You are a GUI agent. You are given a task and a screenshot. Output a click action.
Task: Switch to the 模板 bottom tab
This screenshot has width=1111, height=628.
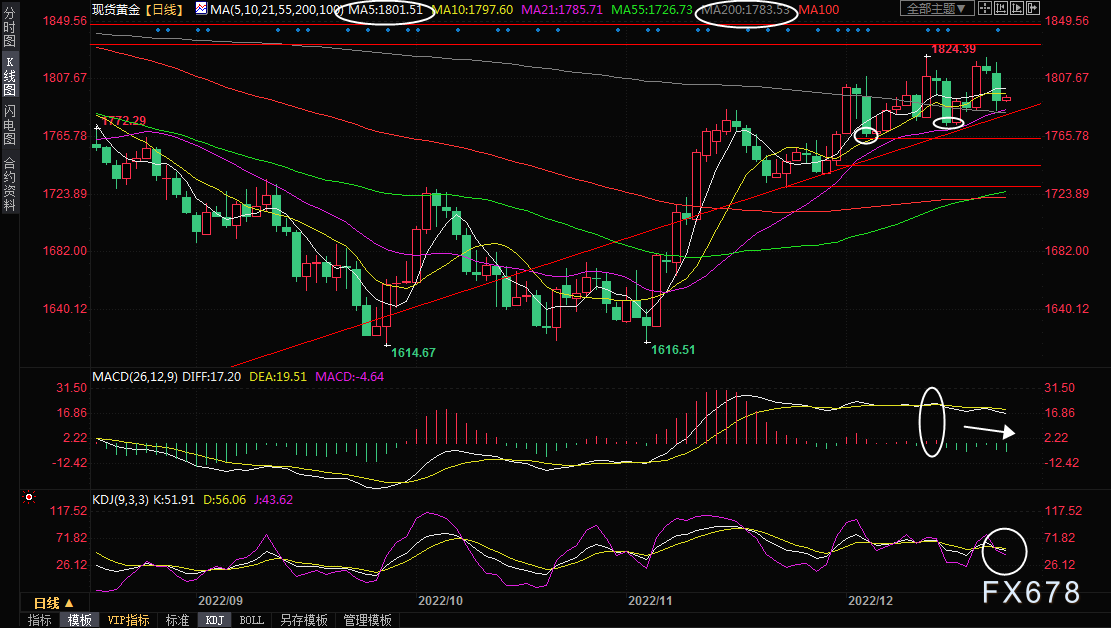coord(79,620)
